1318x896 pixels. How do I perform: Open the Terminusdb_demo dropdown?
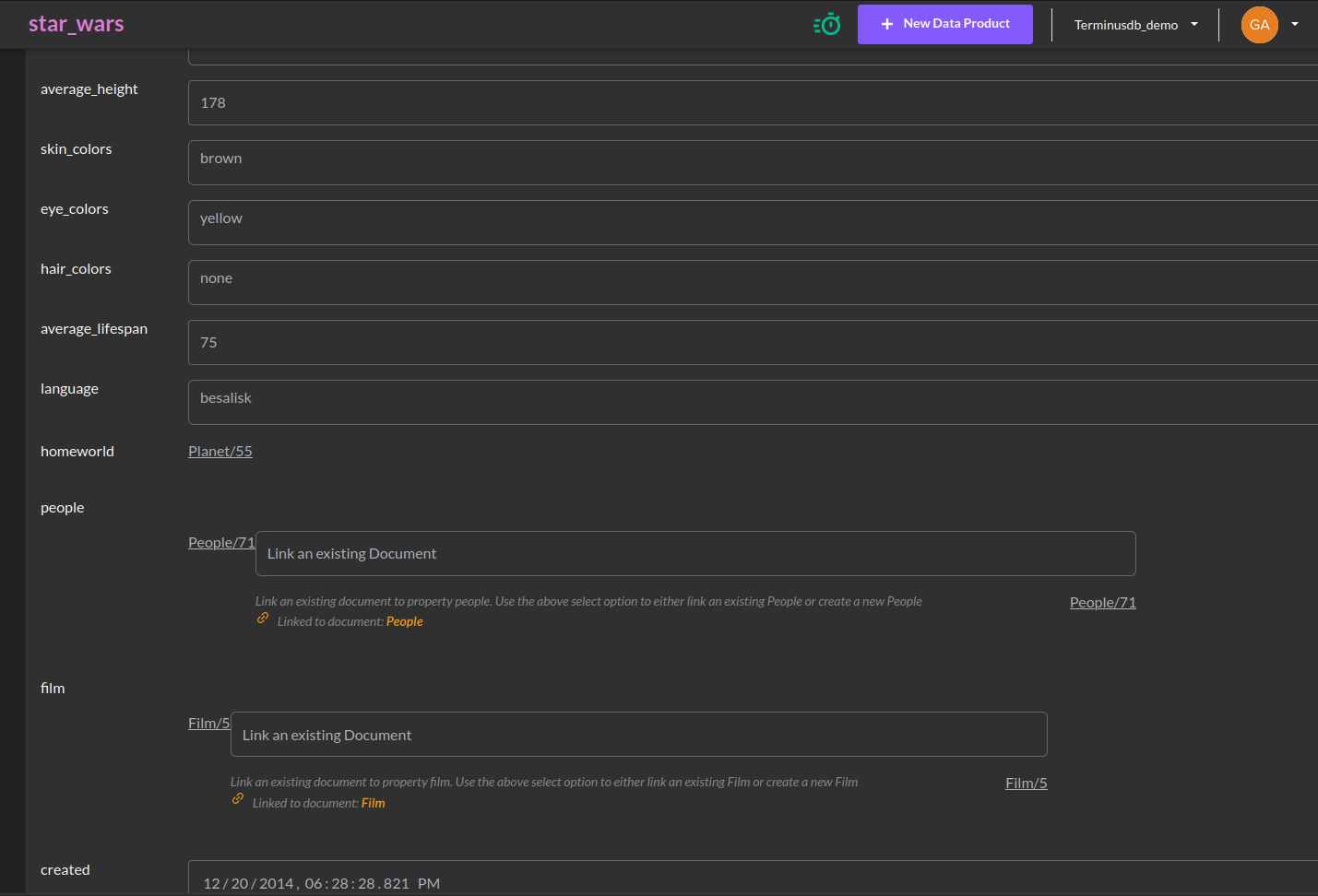pyautogui.click(x=1134, y=25)
